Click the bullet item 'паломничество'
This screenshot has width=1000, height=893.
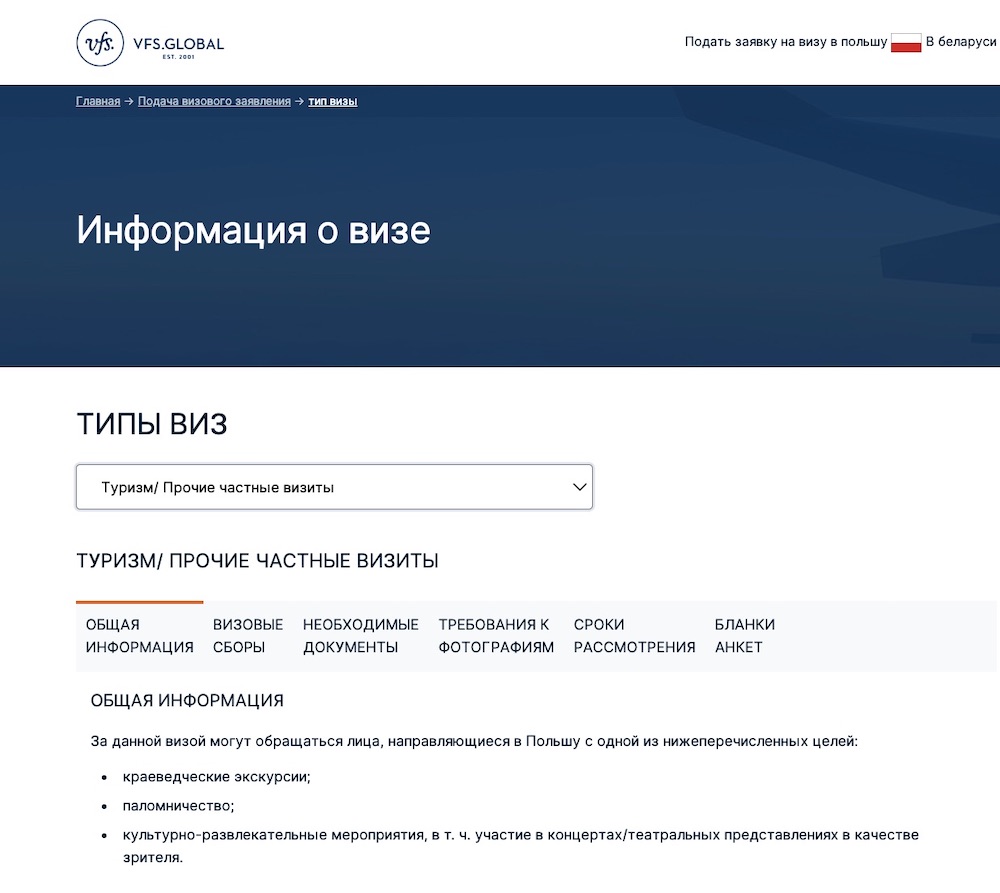point(179,805)
